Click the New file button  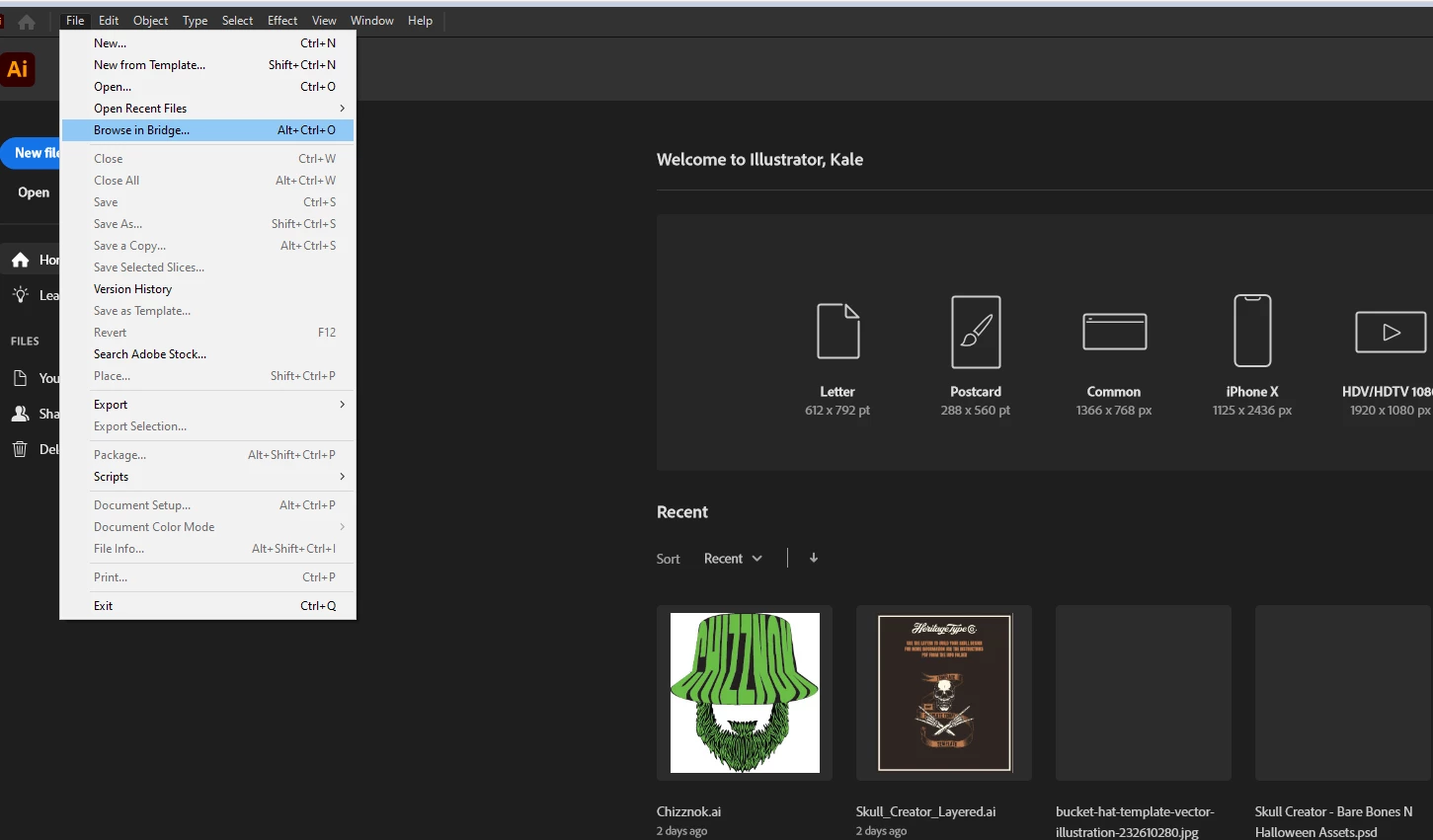click(x=30, y=153)
